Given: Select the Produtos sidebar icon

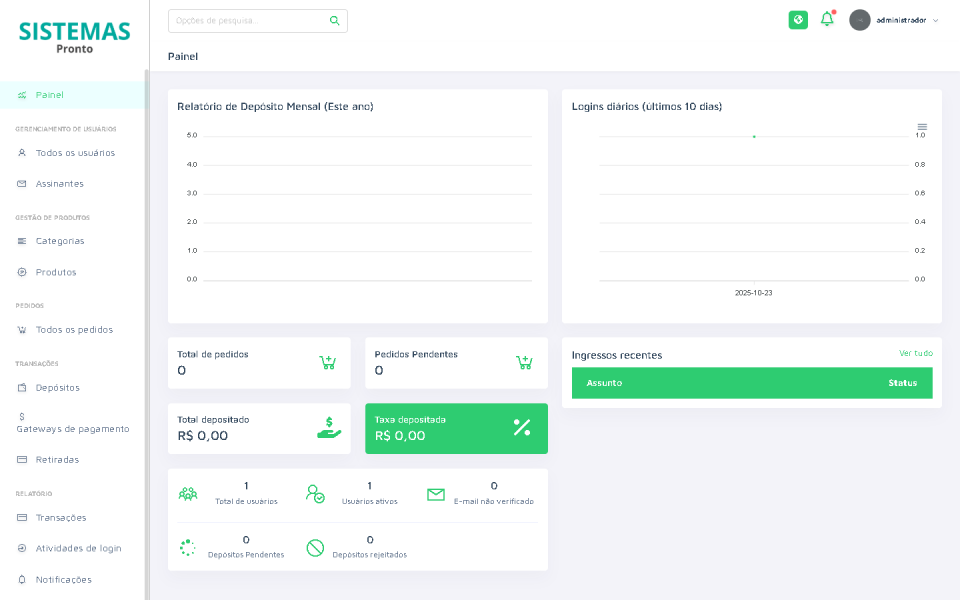Looking at the screenshot, I should 20,271.
